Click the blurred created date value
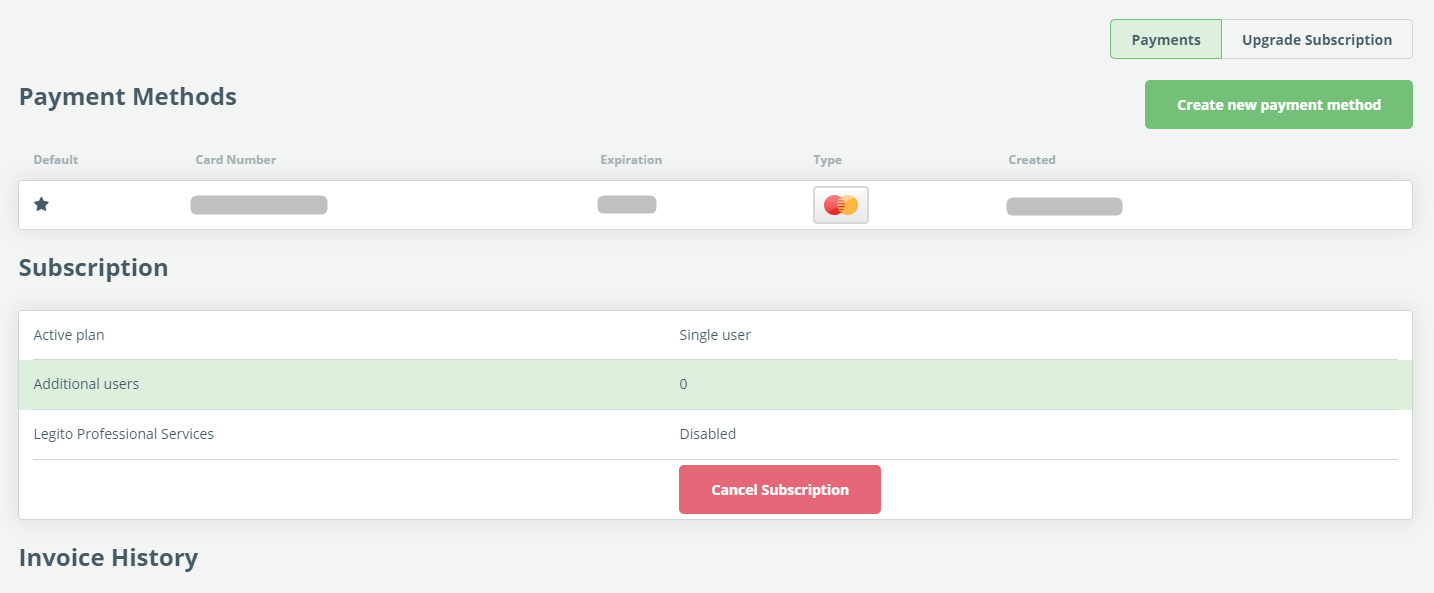The width and height of the screenshot is (1434, 593). point(1064,207)
